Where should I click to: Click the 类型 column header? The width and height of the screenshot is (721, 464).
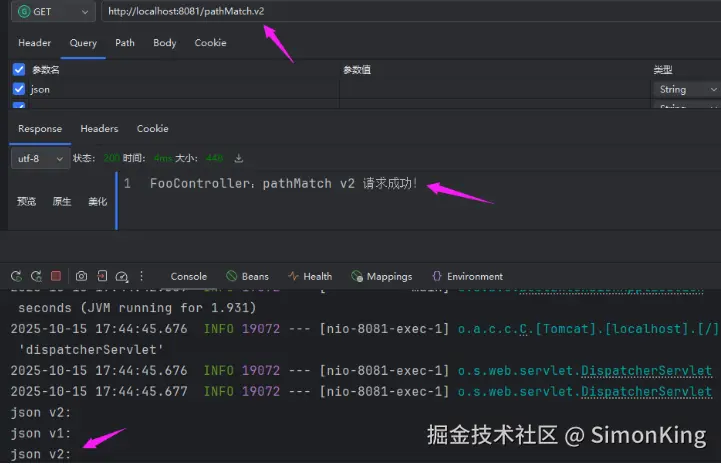tap(663, 70)
